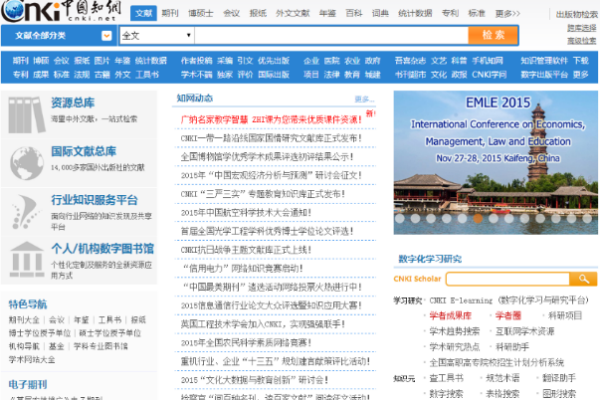Screen dimensions: 600x400
Task: Click 行业知识服务平台 heading
Action: pyautogui.click(x=94, y=200)
